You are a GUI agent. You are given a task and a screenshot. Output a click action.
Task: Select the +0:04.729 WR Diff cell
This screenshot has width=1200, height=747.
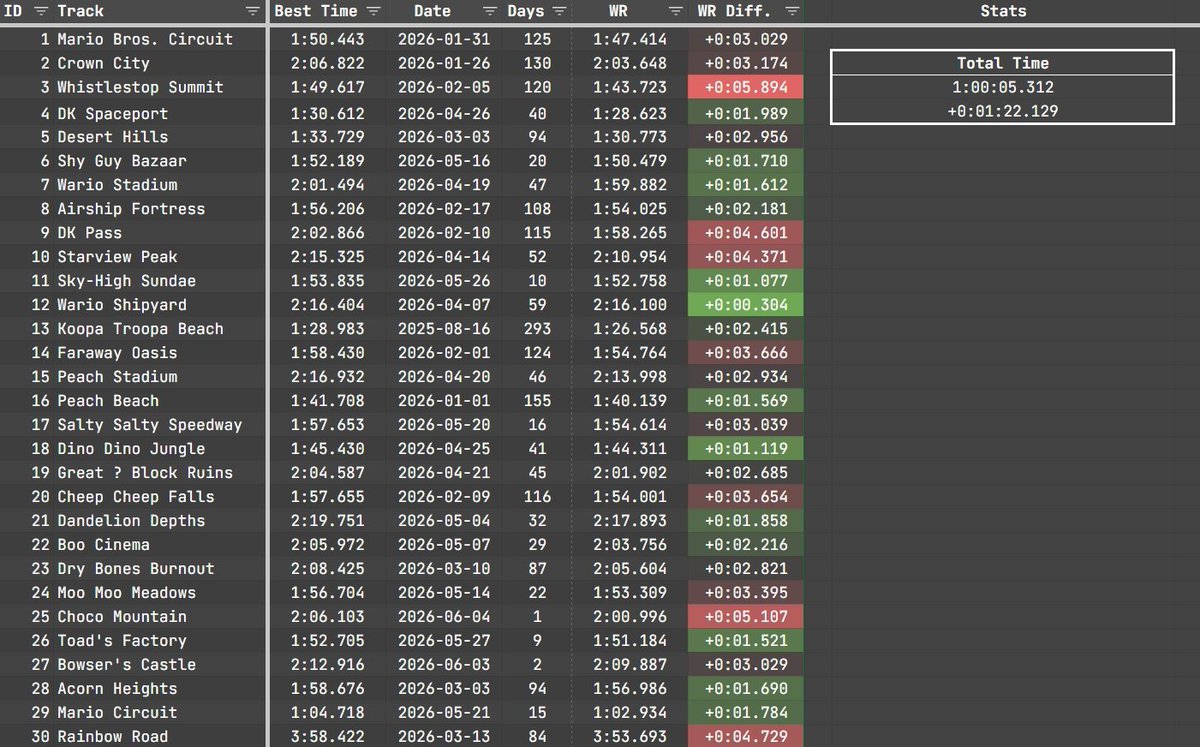click(x=746, y=737)
